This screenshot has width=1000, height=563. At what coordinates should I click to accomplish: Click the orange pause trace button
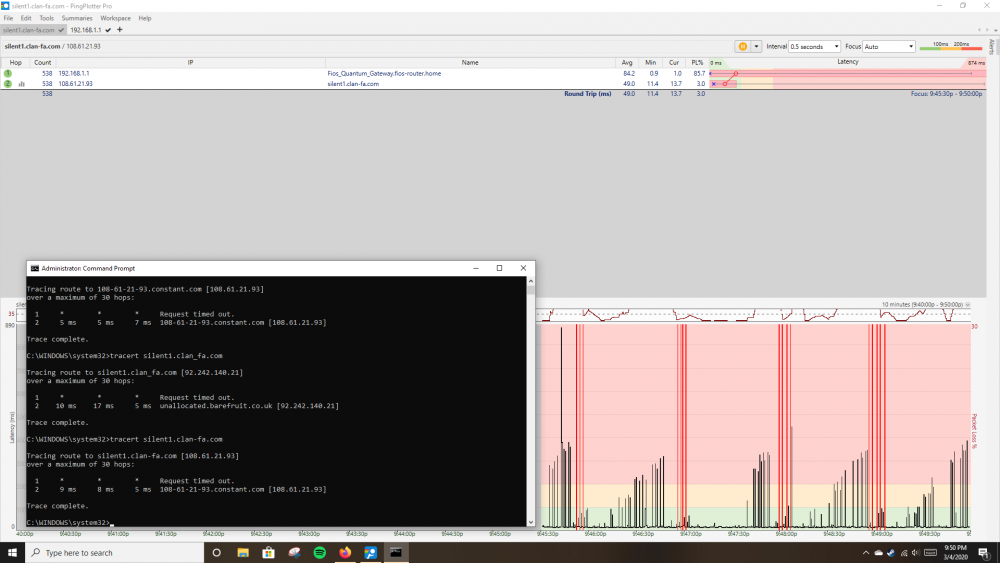(x=743, y=47)
